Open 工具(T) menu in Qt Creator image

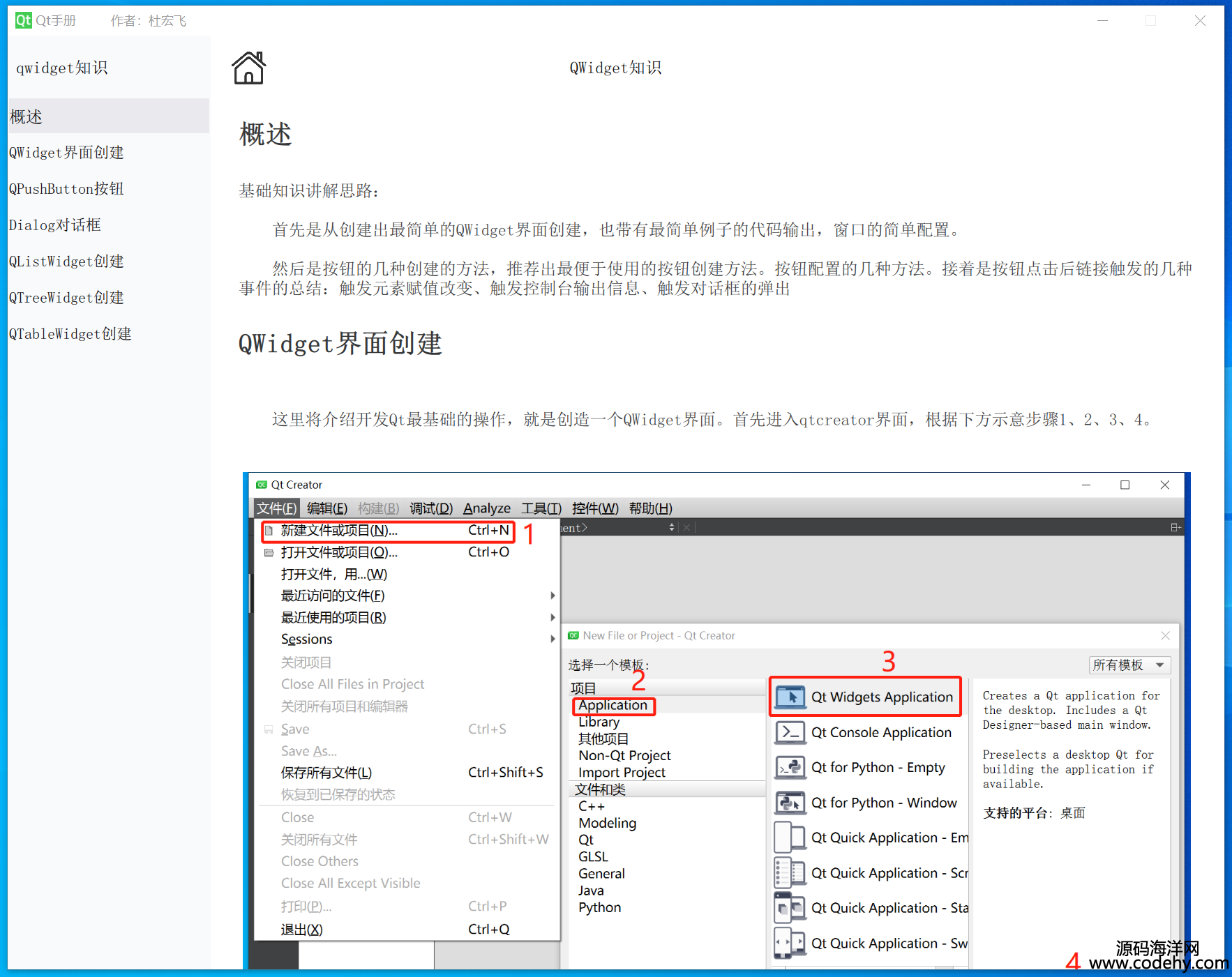541,508
